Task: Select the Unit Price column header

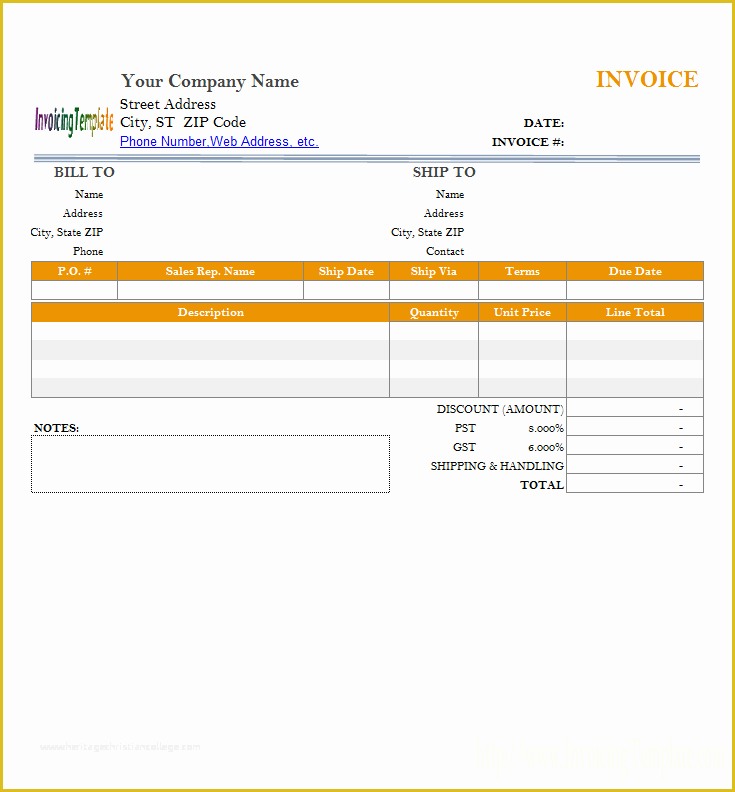Action: coord(522,312)
